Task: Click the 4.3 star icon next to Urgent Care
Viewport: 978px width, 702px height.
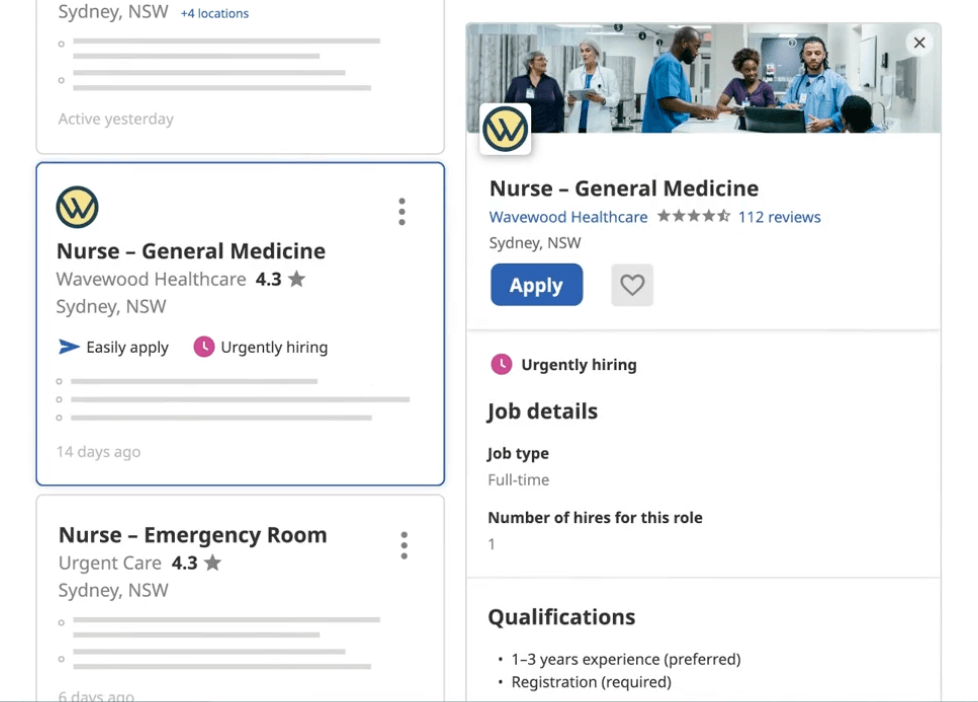Action: (212, 563)
